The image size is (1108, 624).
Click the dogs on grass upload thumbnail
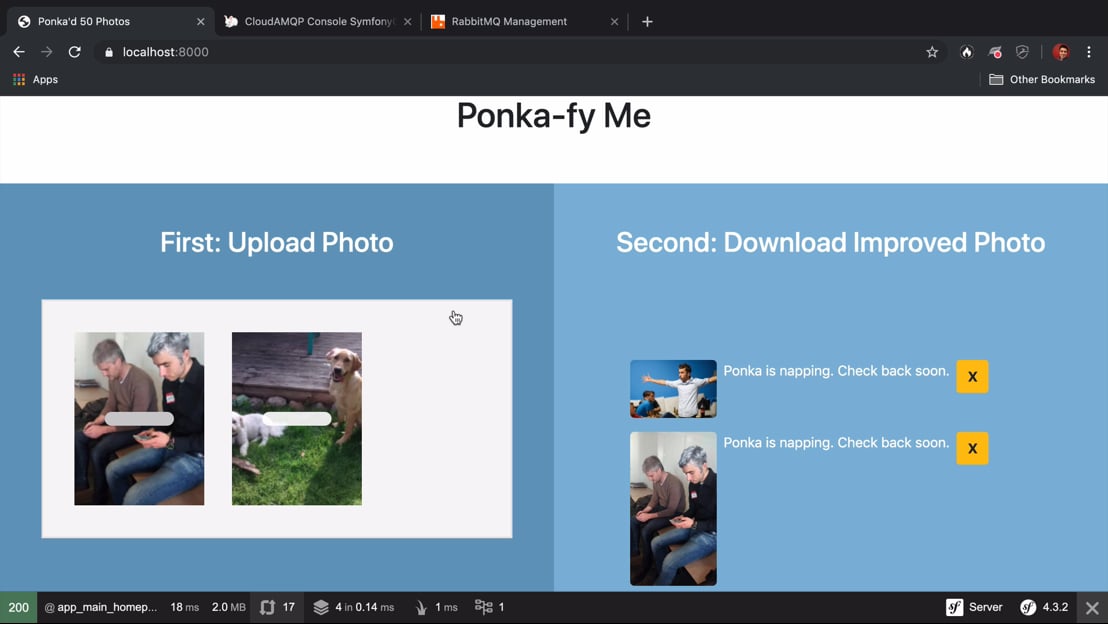[297, 418]
